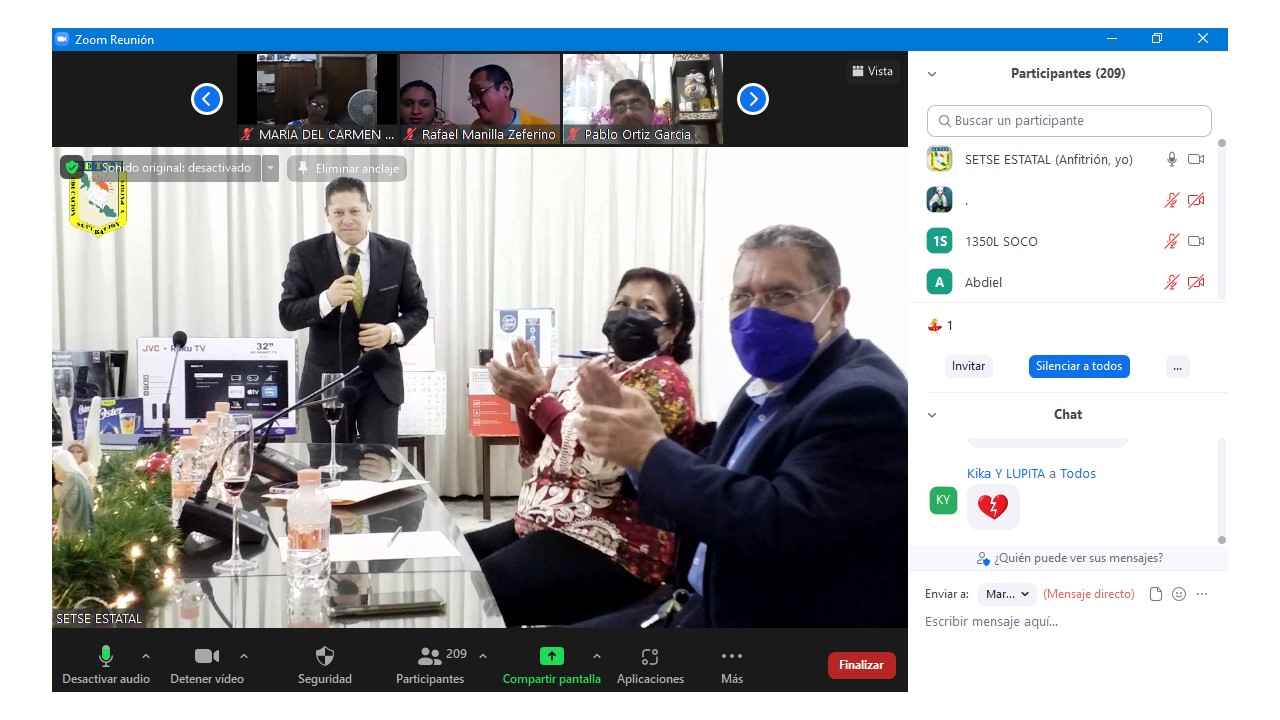This screenshot has height=720, width=1280.
Task: Open the Enviar a recipient dropdown
Action: click(1007, 594)
